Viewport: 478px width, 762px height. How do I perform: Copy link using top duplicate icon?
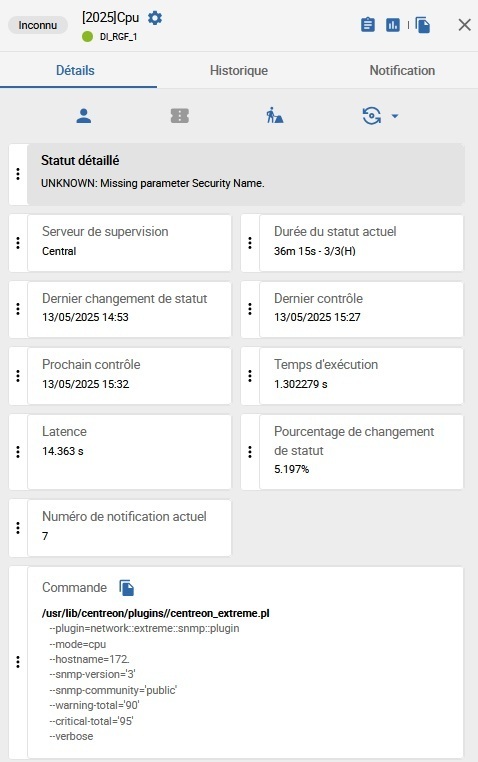coord(423,25)
